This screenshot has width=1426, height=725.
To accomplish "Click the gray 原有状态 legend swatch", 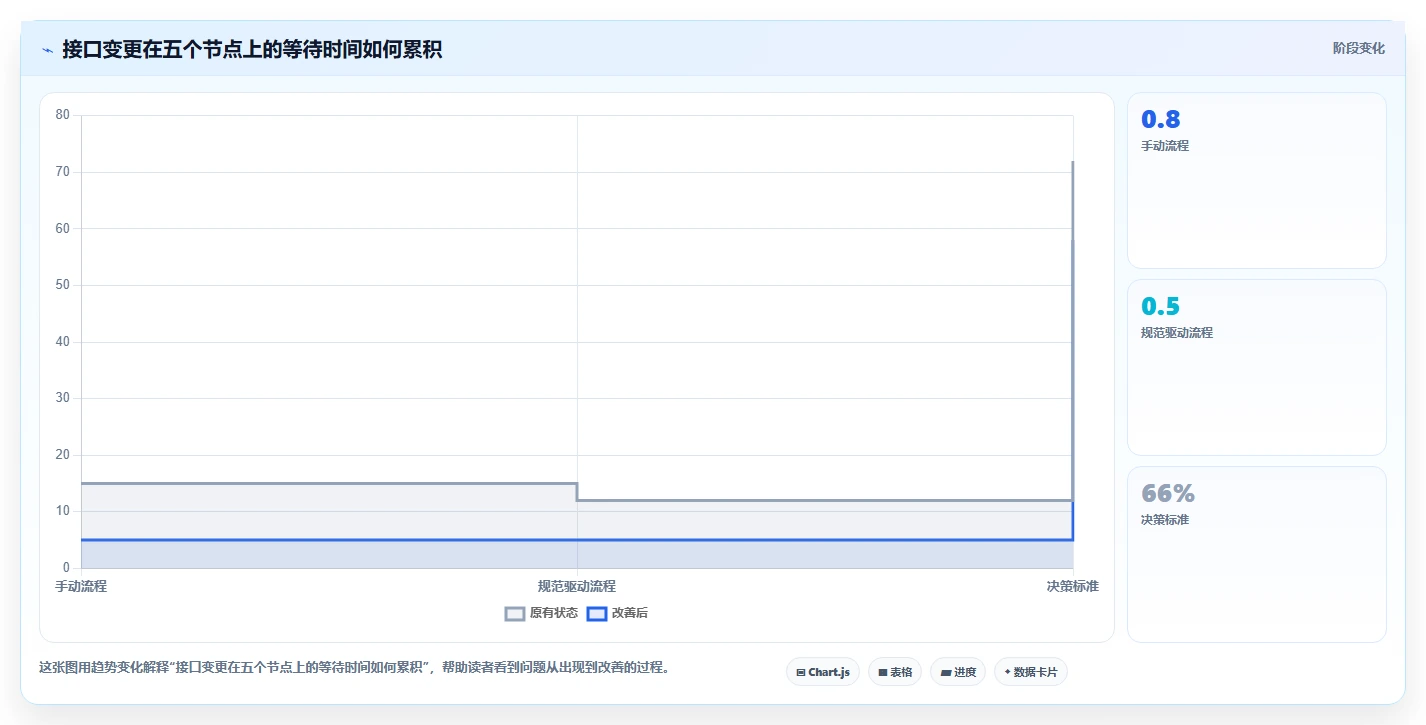I will click(515, 614).
